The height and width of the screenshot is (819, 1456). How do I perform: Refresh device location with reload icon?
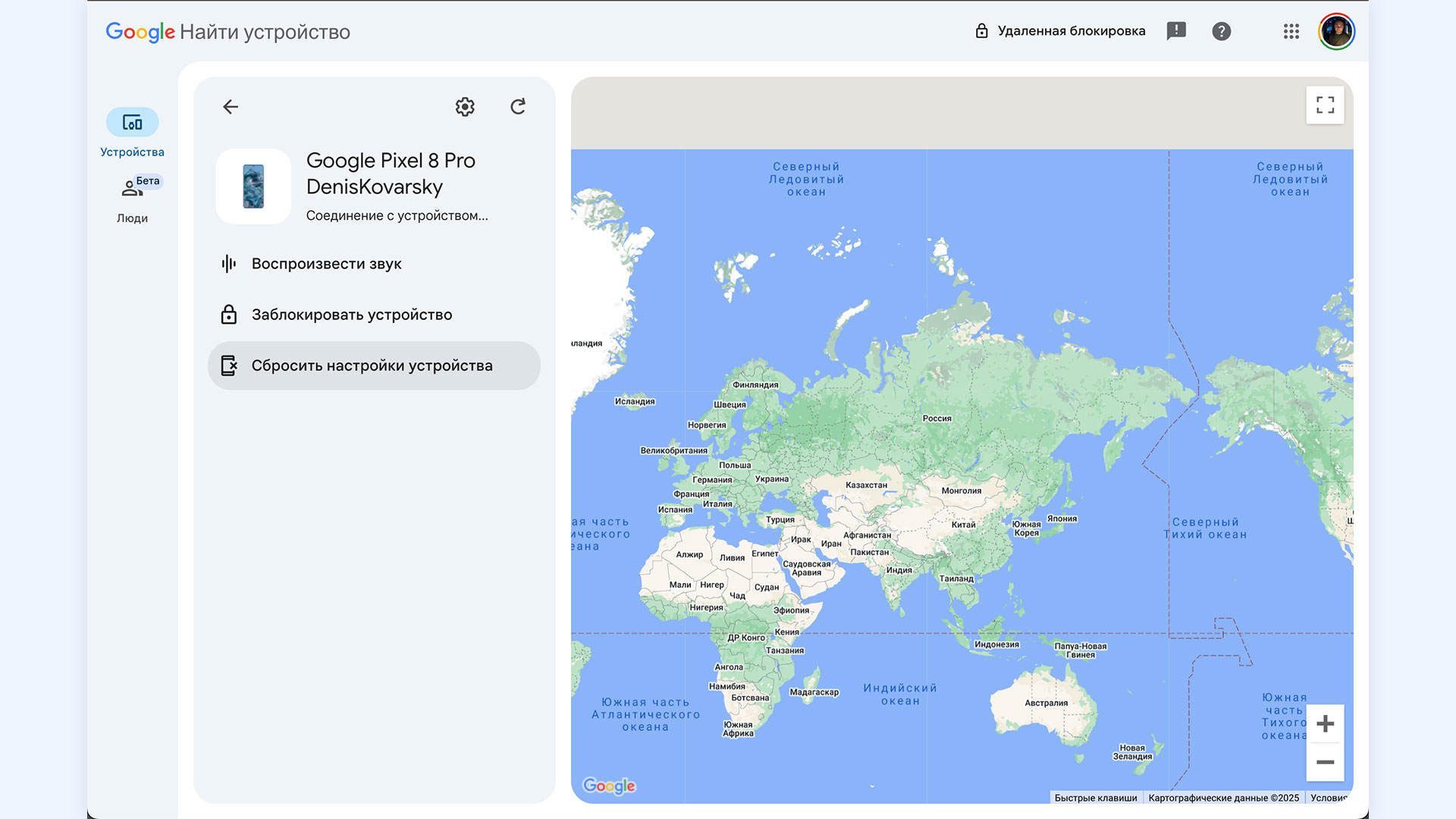coord(518,107)
